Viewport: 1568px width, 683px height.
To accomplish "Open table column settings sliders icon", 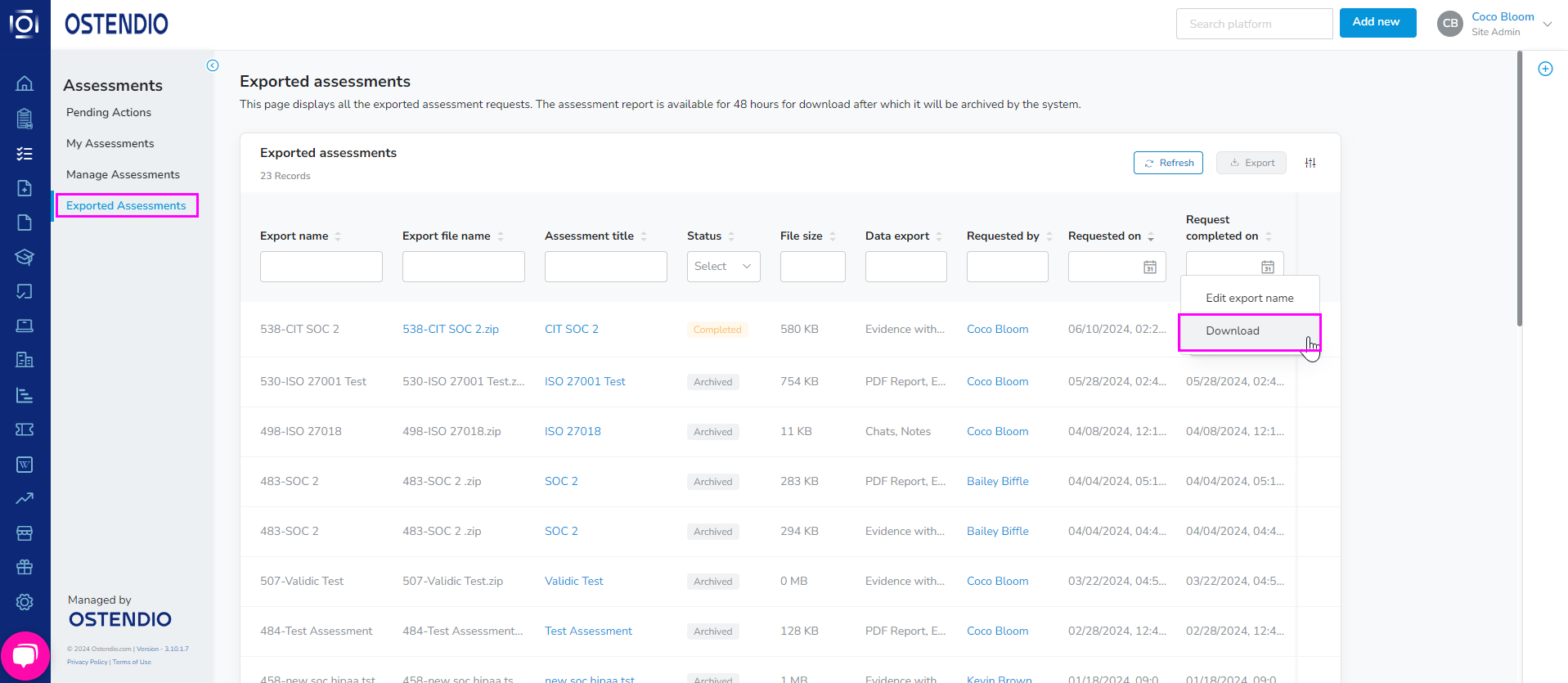I will (1310, 163).
